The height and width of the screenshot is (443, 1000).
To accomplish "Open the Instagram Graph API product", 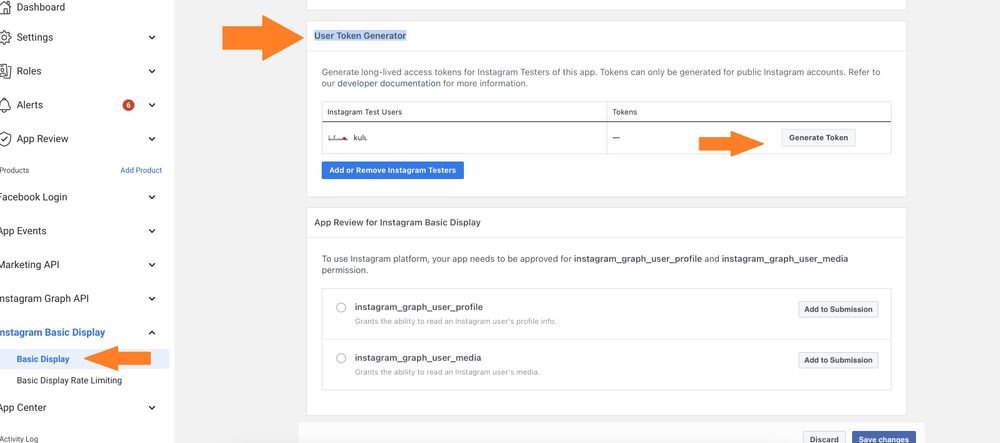I will 44,299.
